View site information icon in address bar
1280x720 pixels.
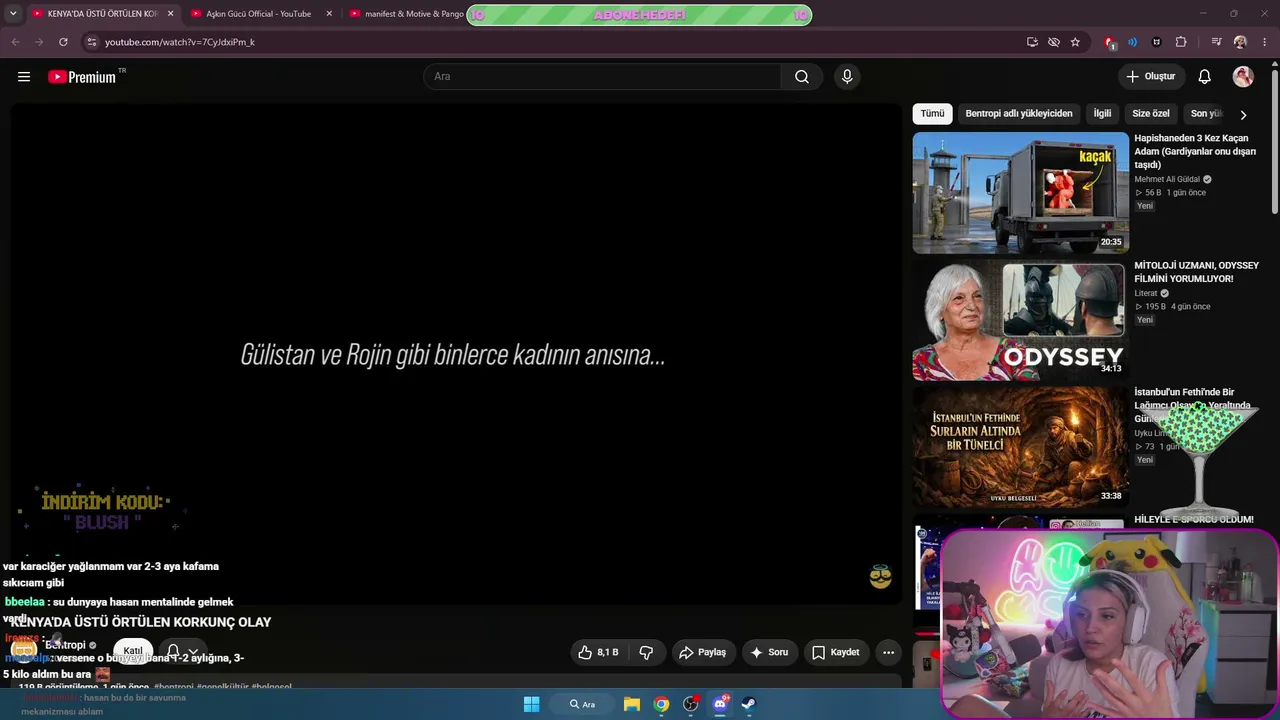click(x=92, y=42)
